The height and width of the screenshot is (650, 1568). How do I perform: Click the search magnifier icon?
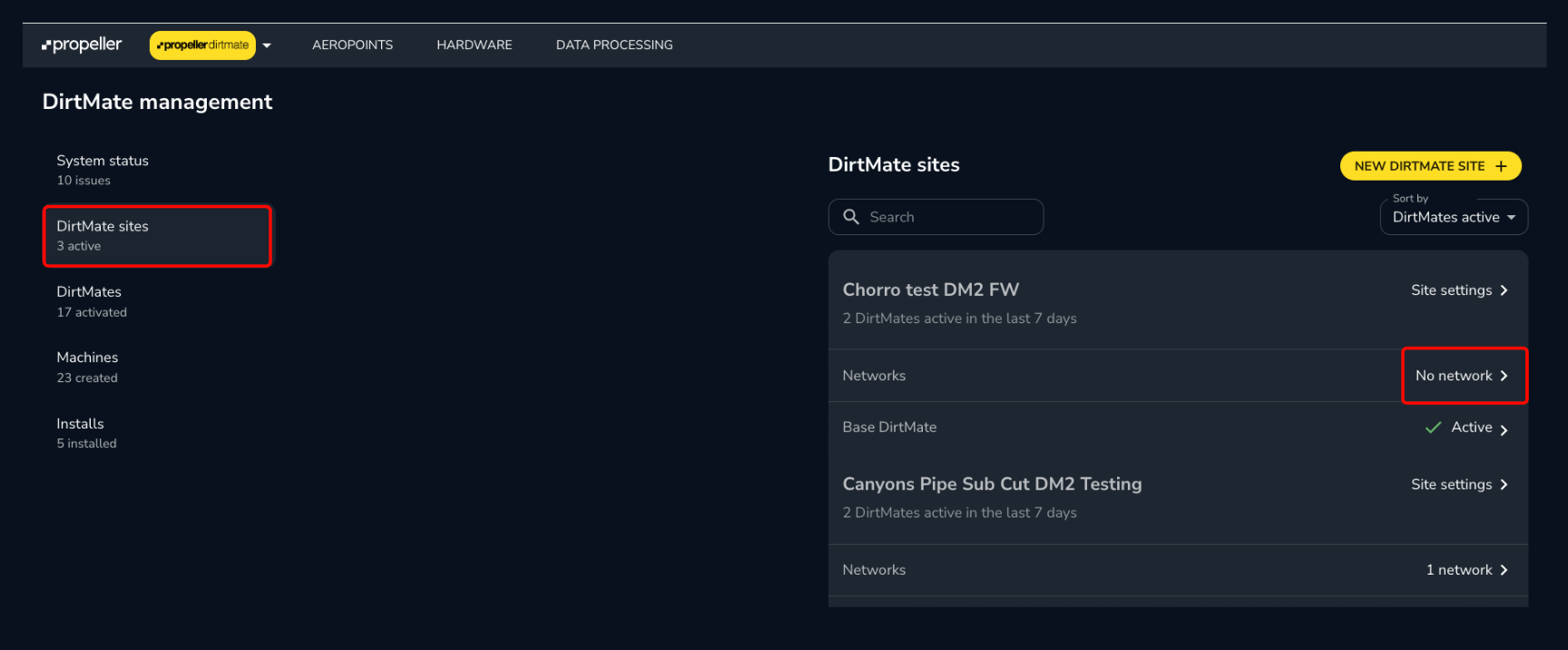coord(850,217)
